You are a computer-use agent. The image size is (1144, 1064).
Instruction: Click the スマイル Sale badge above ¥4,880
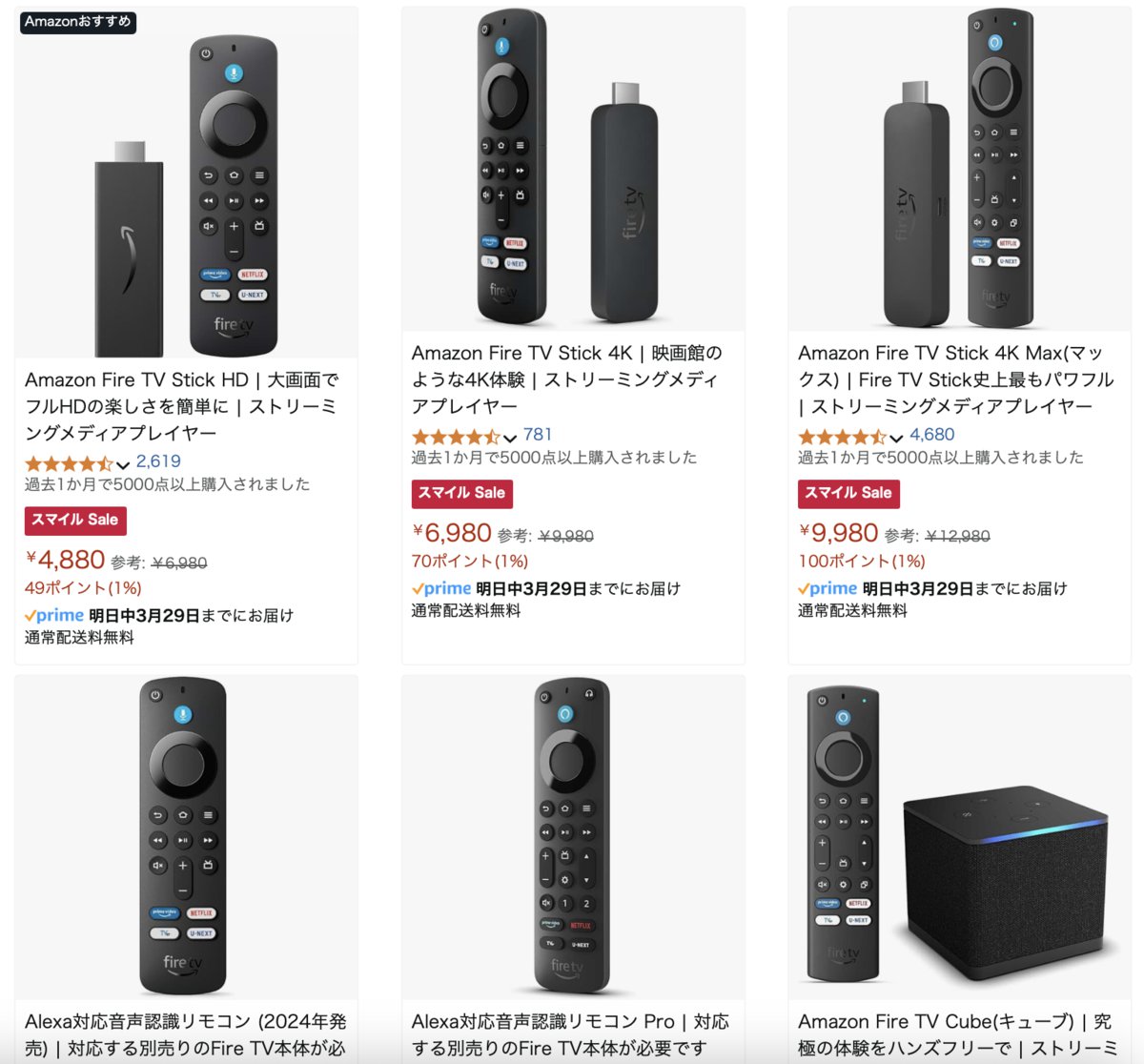click(75, 520)
